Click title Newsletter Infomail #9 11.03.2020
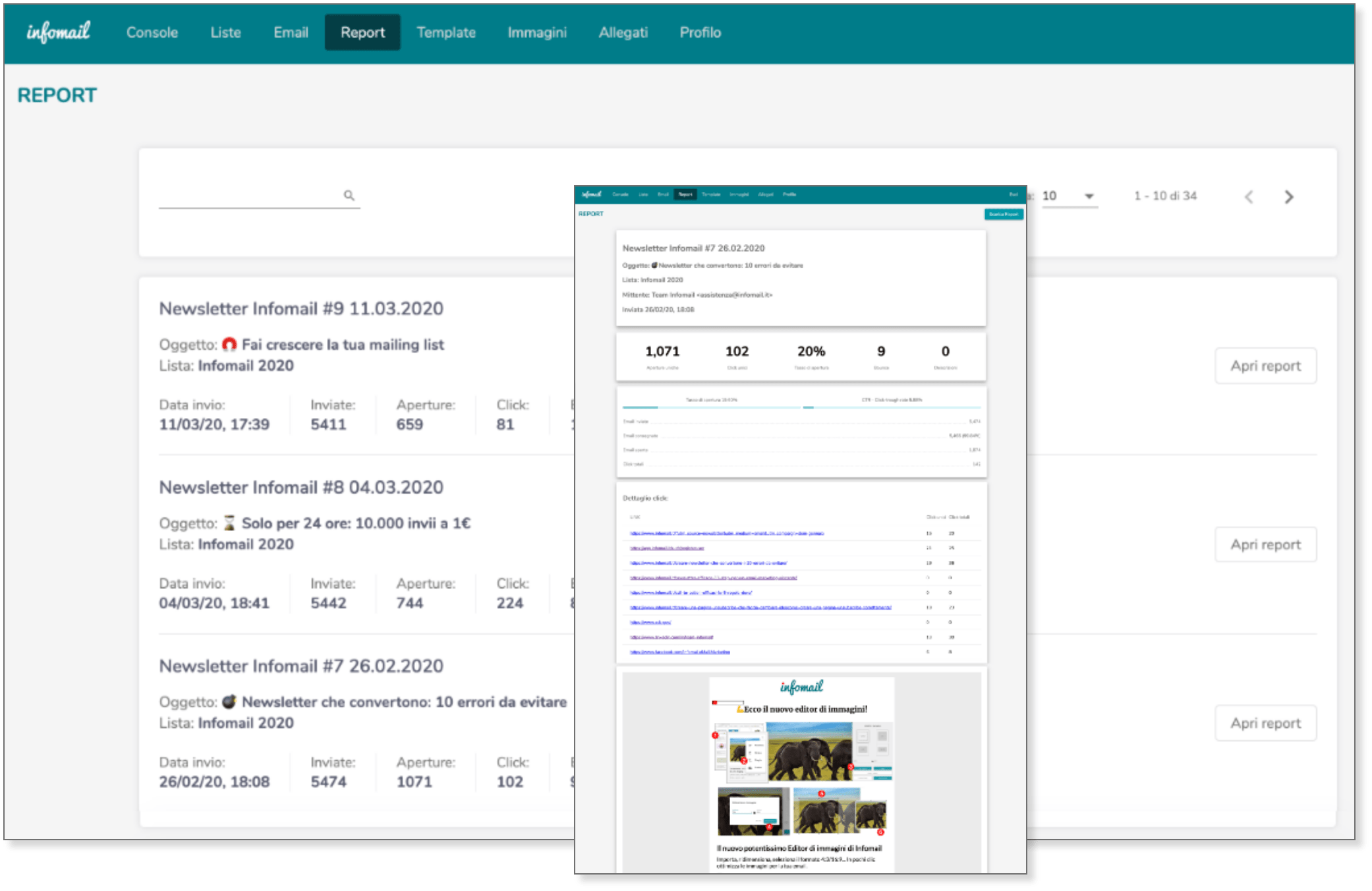This screenshot has height=891, width=1372. (x=301, y=308)
